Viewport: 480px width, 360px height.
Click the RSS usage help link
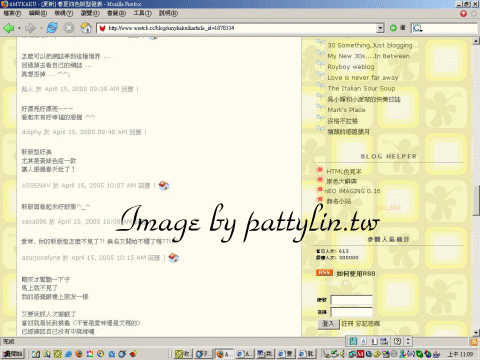356,274
